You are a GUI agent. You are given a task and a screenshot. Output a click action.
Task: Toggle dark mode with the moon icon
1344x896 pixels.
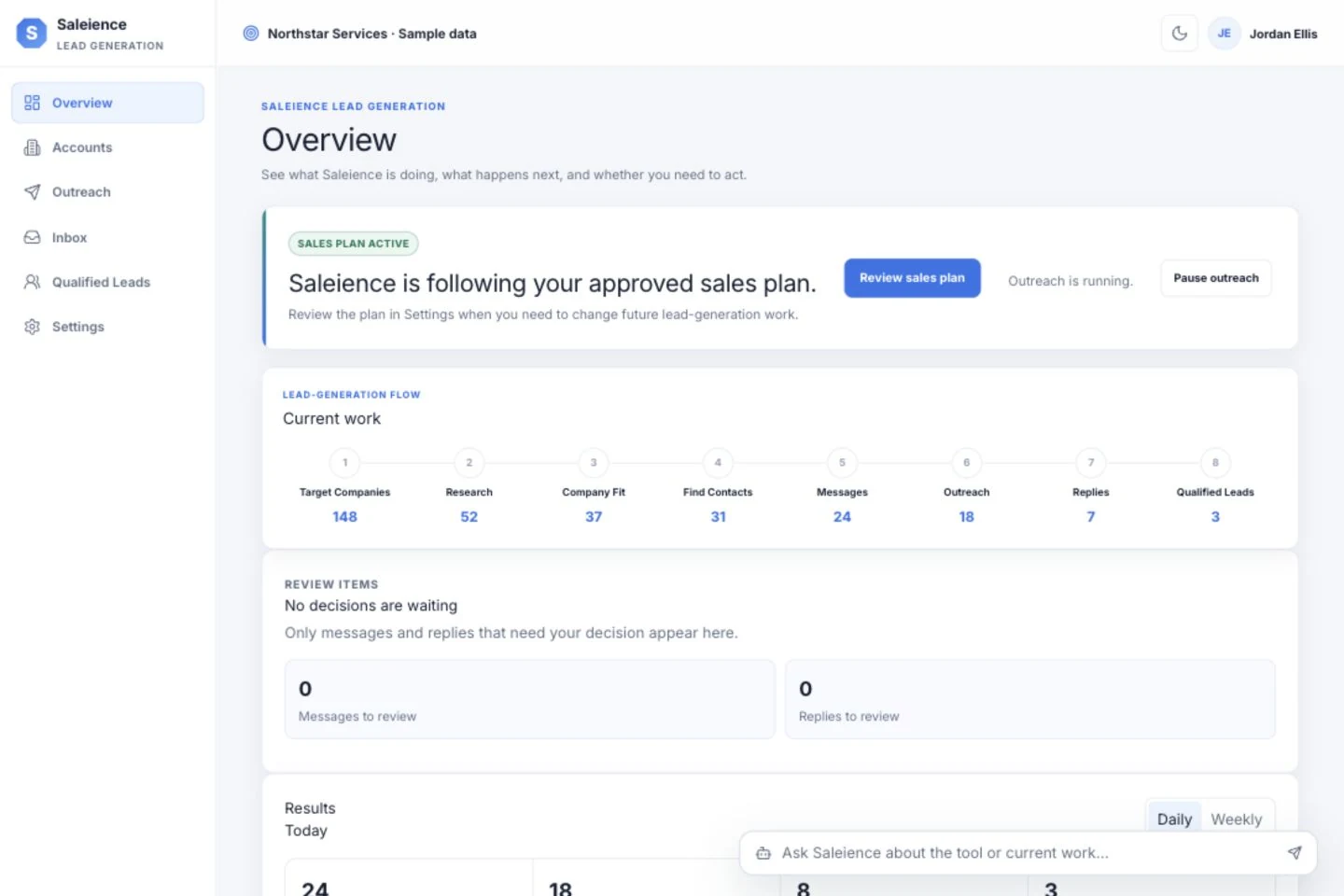1180,34
